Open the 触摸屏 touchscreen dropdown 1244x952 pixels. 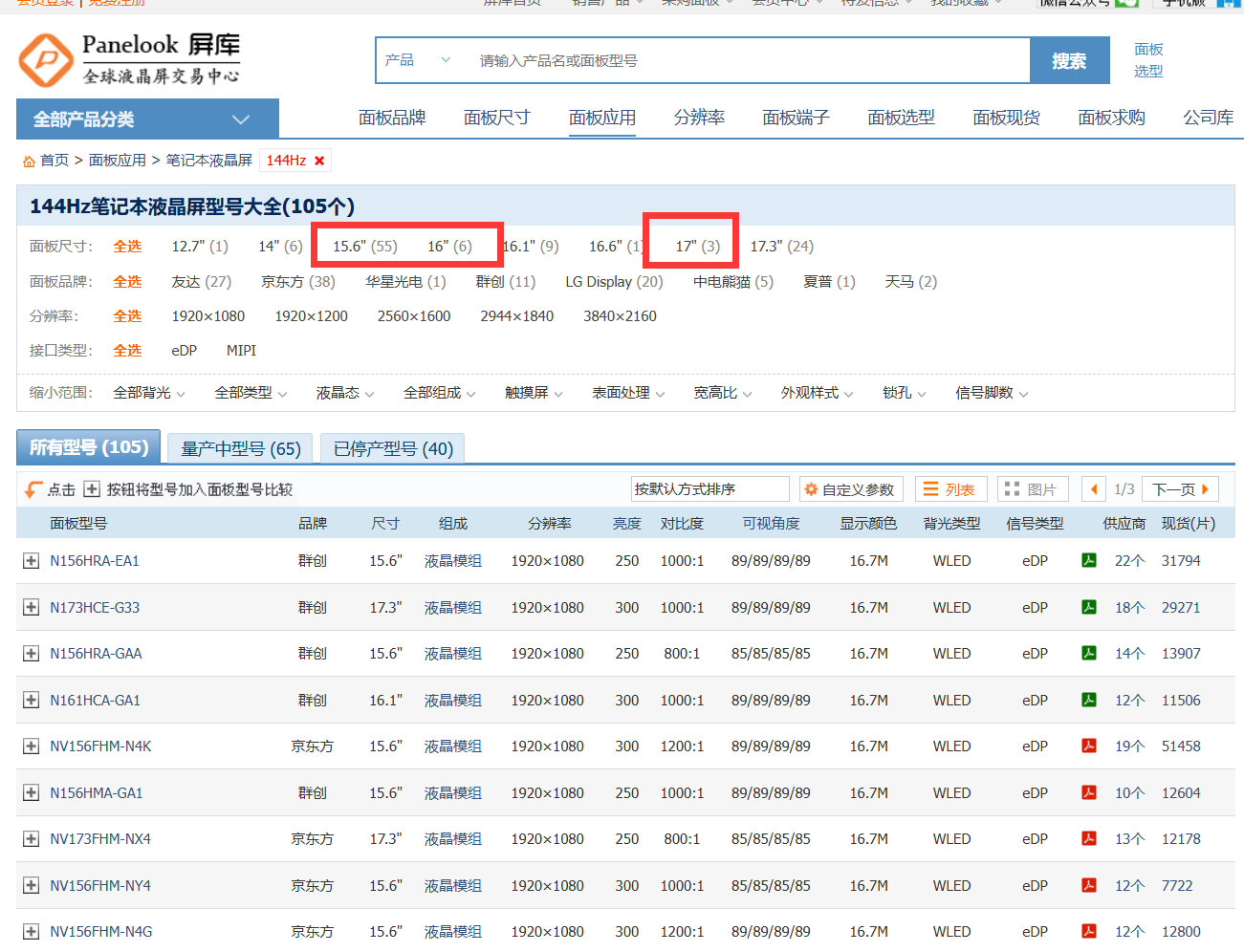click(x=535, y=393)
